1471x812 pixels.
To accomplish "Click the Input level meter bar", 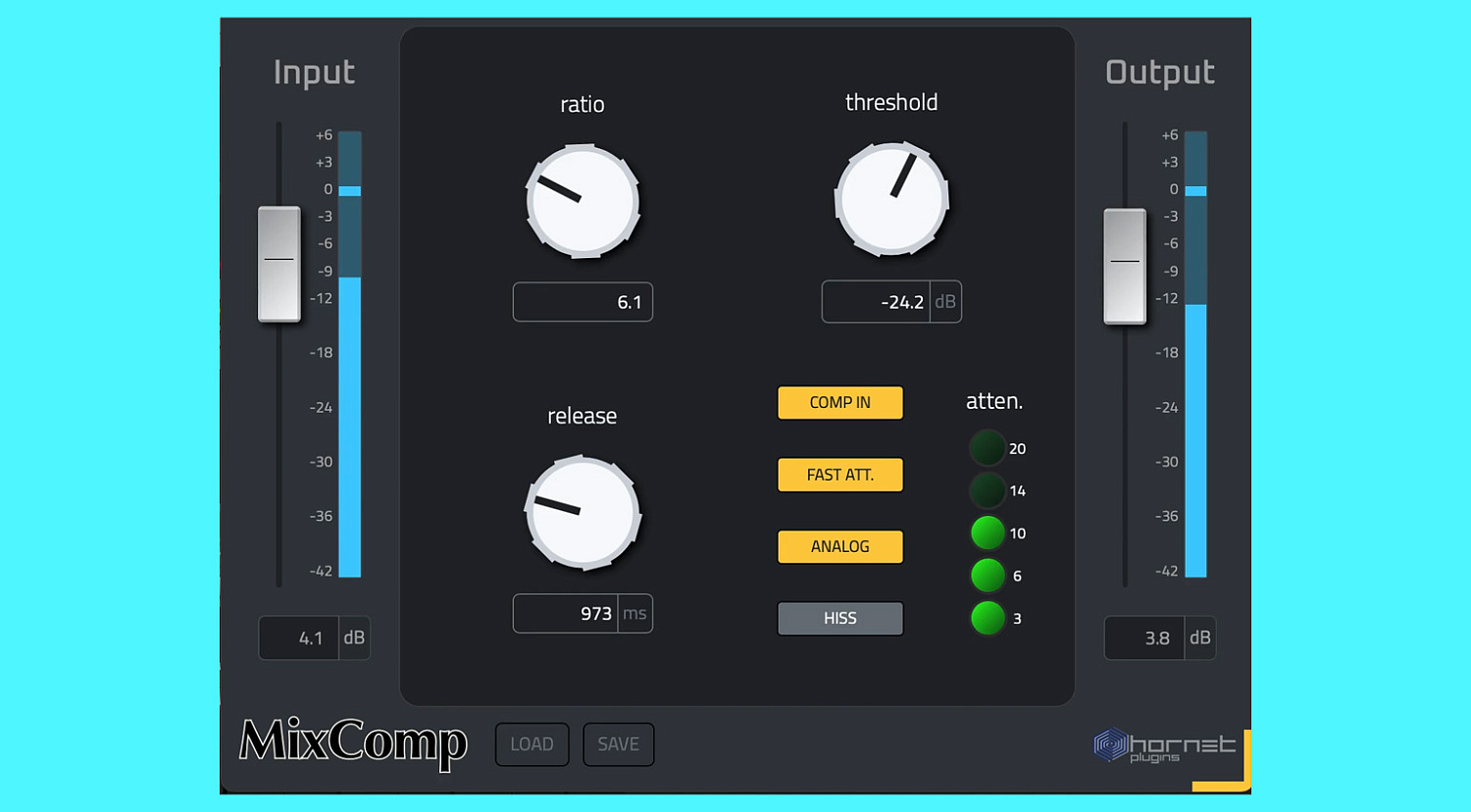I will (x=350, y=354).
